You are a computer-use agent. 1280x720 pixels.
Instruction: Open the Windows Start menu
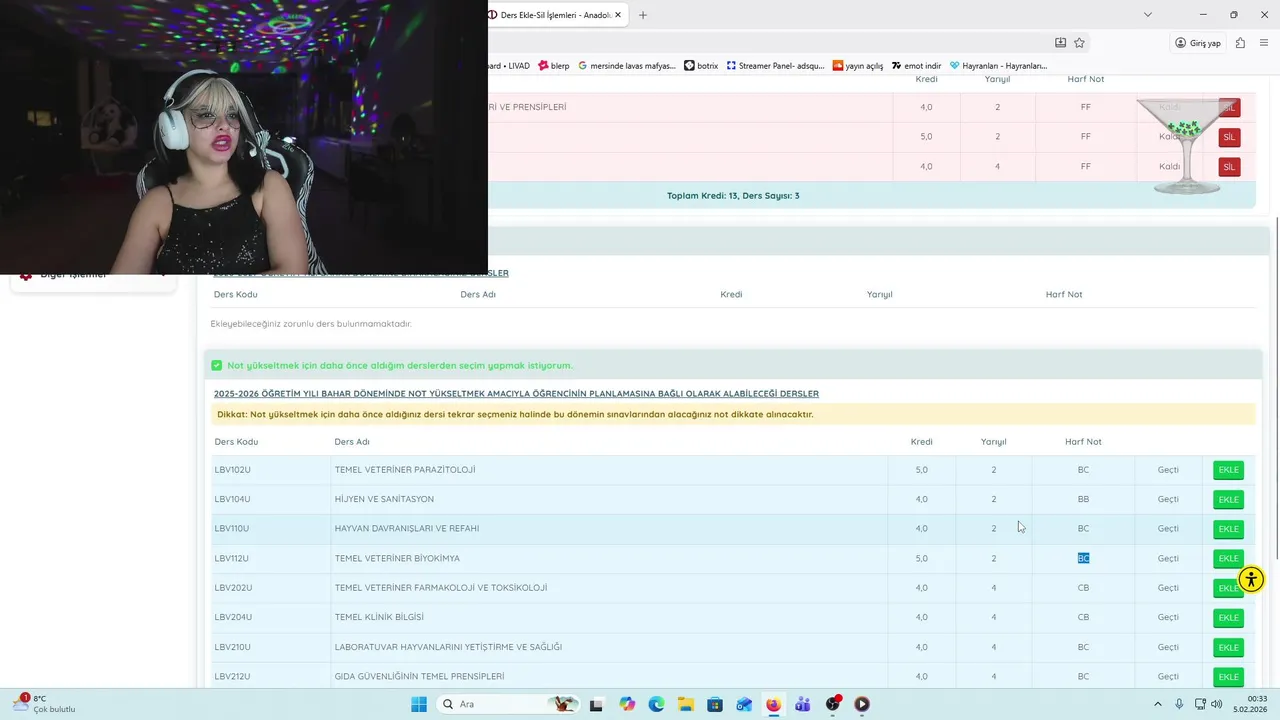point(419,704)
